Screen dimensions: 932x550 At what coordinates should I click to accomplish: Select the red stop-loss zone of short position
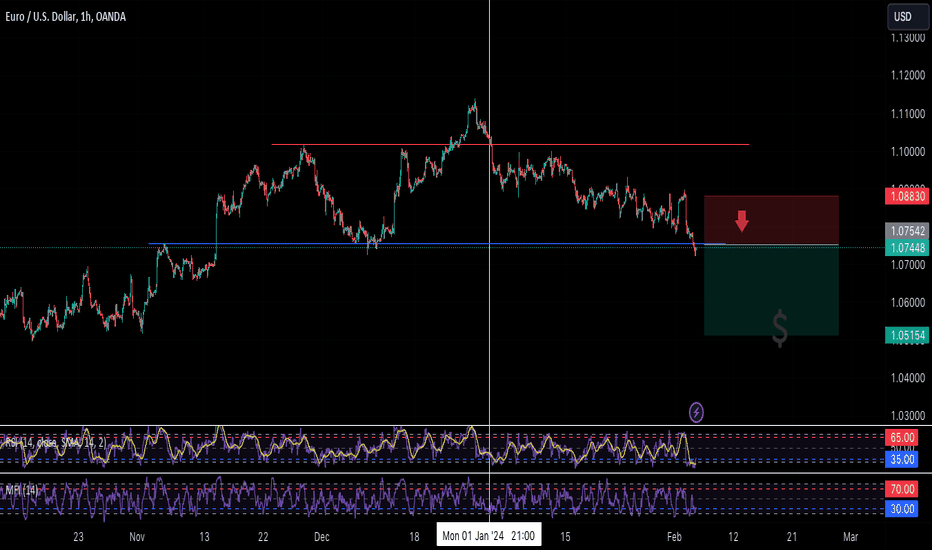tap(771, 219)
